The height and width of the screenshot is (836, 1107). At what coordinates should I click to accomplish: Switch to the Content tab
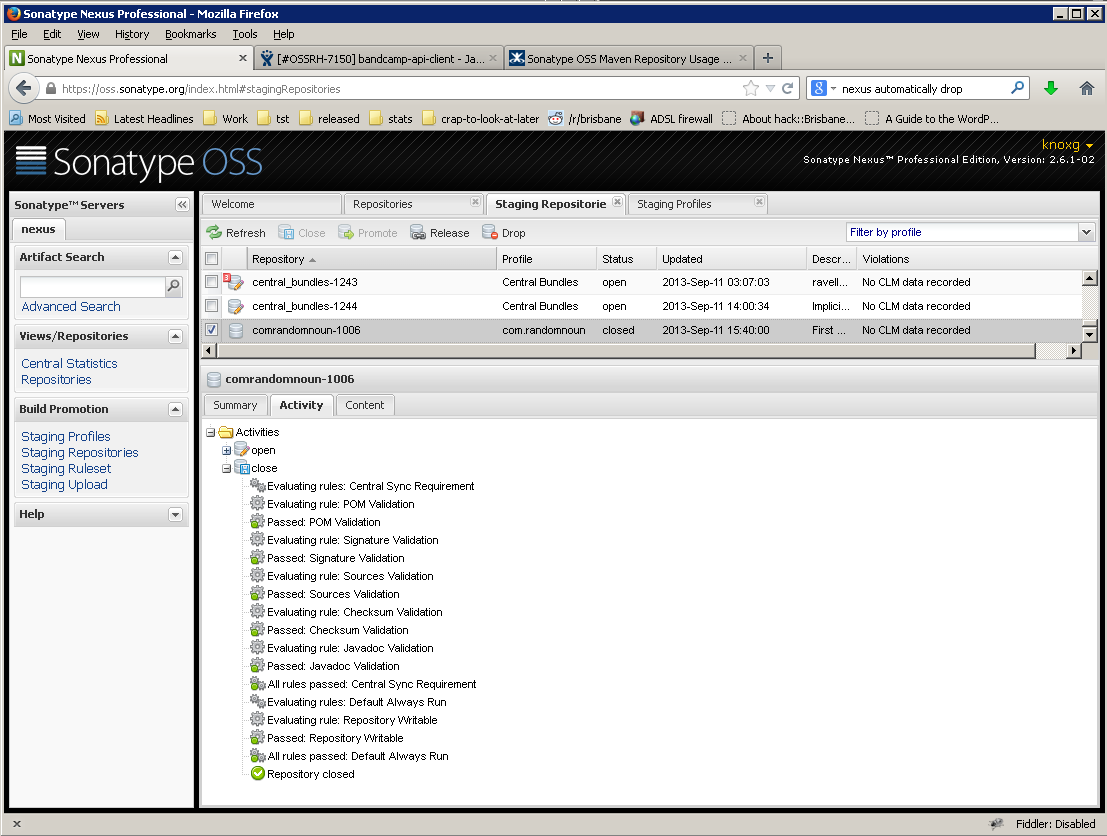point(365,405)
